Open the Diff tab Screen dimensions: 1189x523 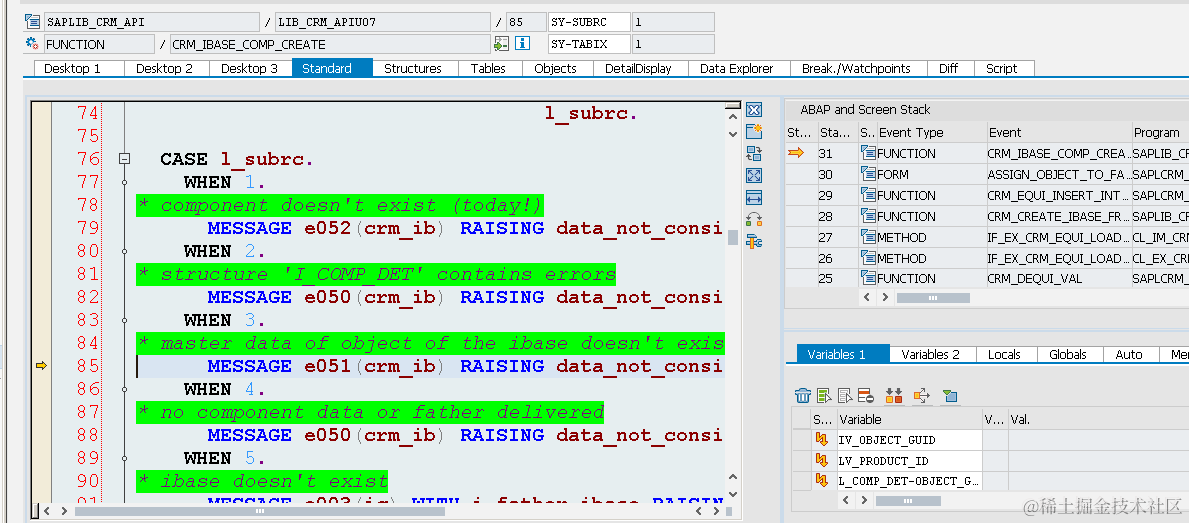949,68
